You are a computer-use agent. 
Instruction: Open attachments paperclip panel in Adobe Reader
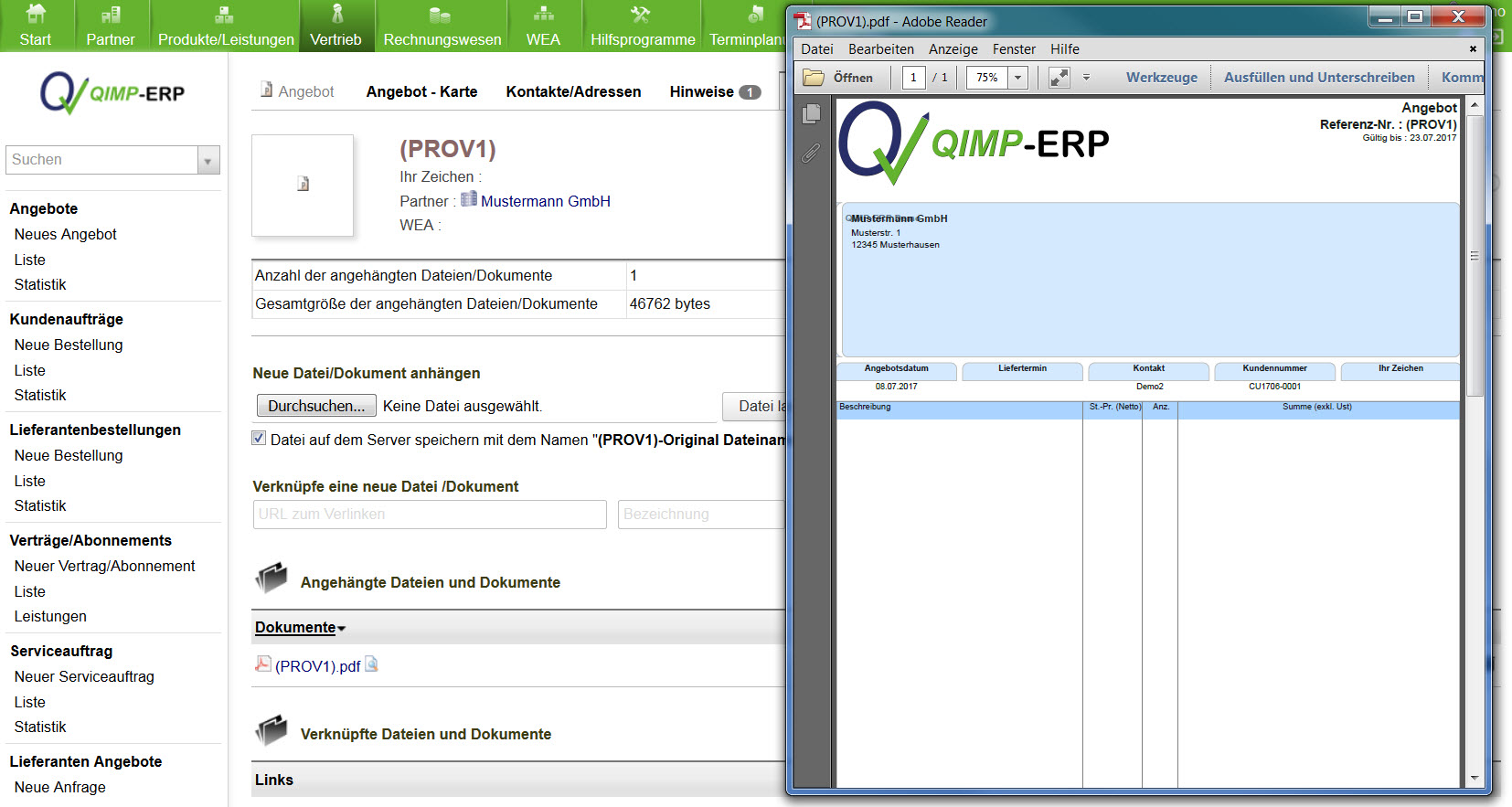[x=811, y=154]
